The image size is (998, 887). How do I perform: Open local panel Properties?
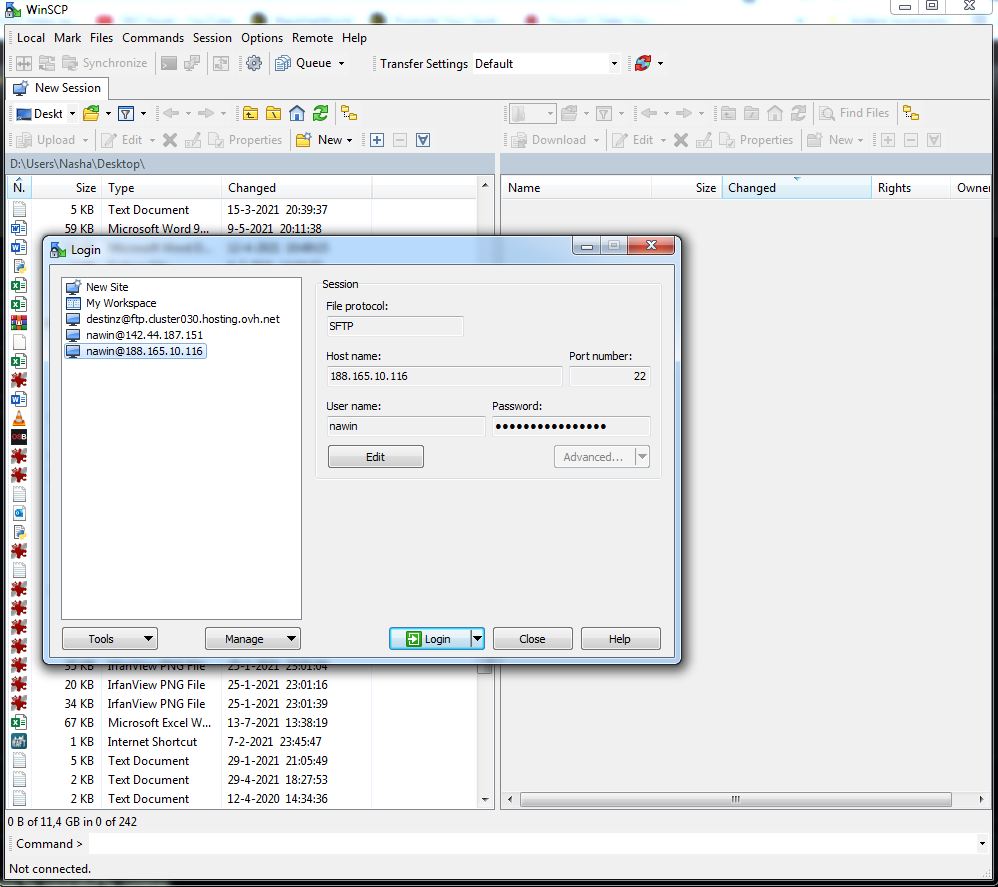pos(245,140)
